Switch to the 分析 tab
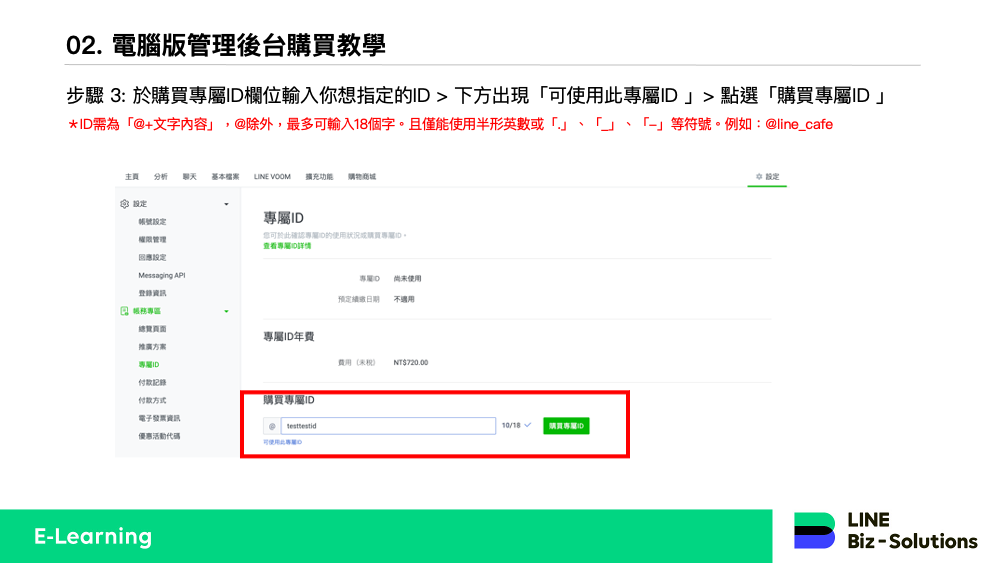Viewport: 1000px width, 563px height. tap(160, 177)
